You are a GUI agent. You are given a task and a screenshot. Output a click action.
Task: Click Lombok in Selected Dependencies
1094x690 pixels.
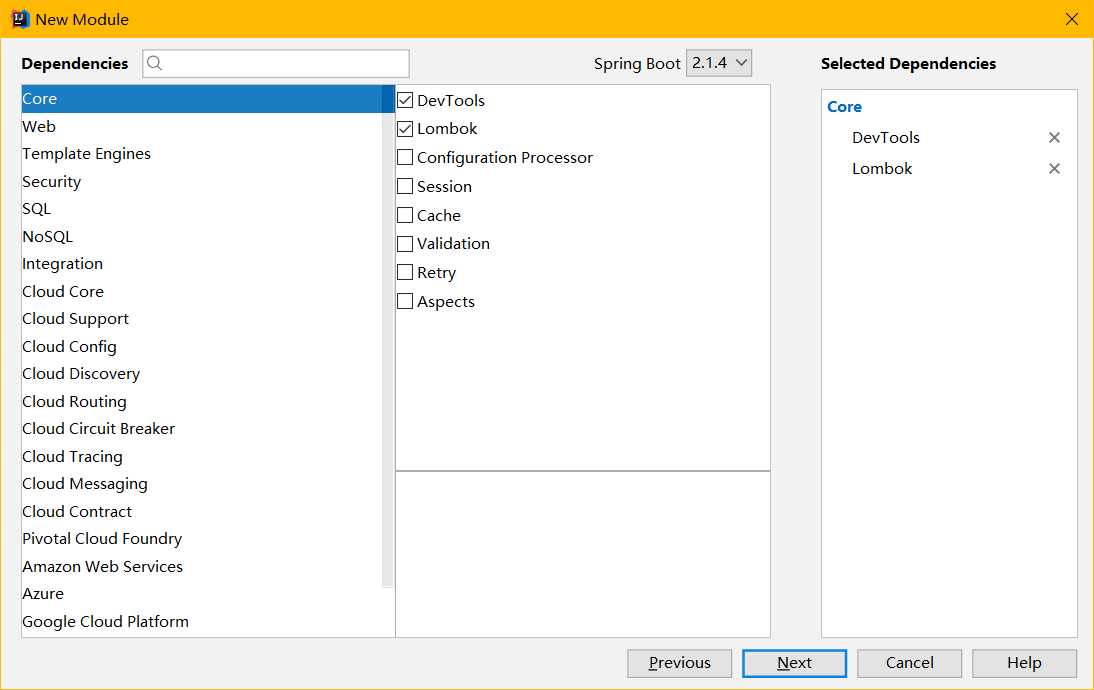tap(882, 168)
